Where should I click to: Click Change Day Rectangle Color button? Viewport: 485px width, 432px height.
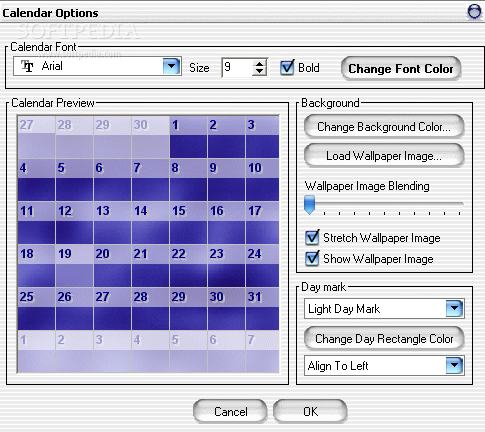click(x=384, y=339)
